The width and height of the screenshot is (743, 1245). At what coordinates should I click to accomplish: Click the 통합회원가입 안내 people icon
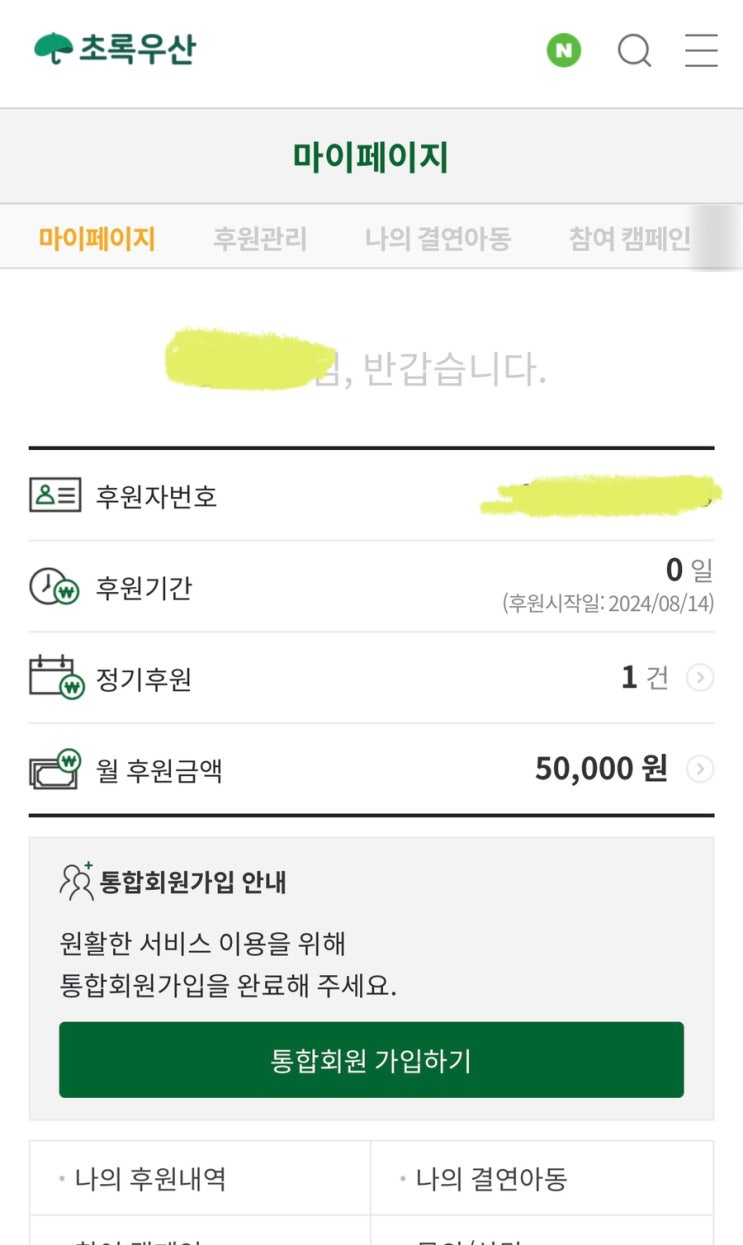(76, 881)
